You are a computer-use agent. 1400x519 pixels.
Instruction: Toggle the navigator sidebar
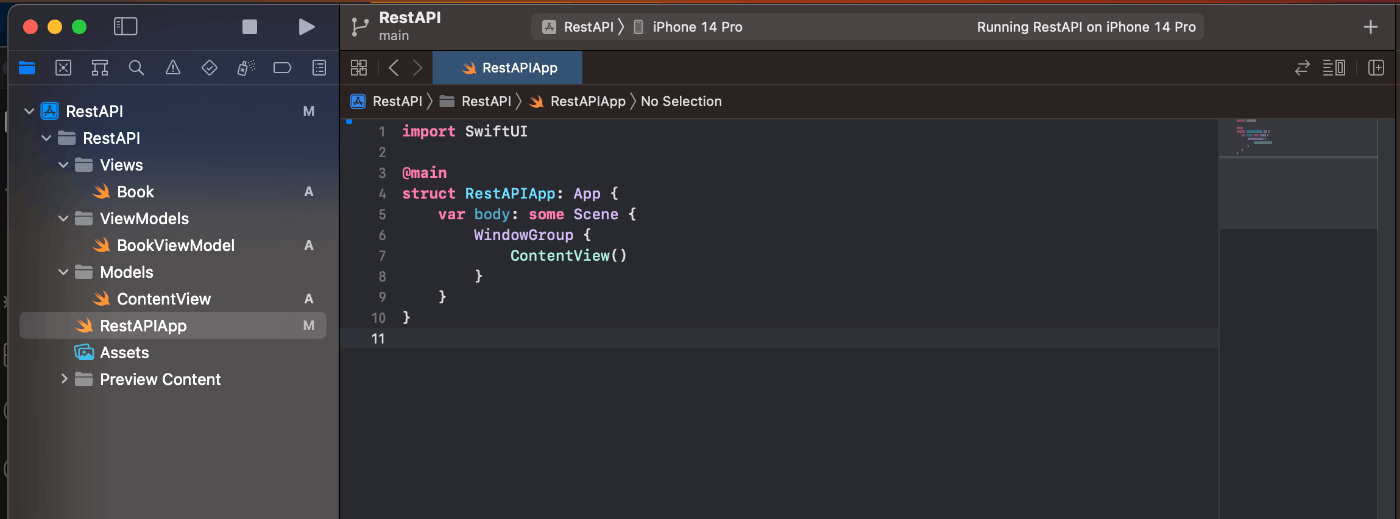125,27
